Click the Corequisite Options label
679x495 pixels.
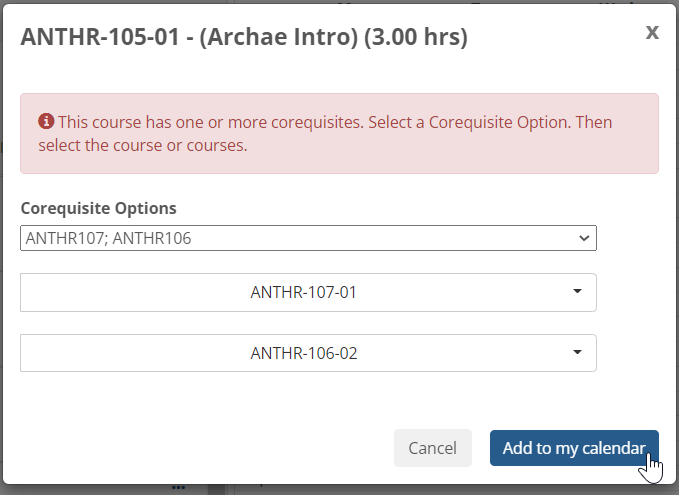click(x=98, y=208)
